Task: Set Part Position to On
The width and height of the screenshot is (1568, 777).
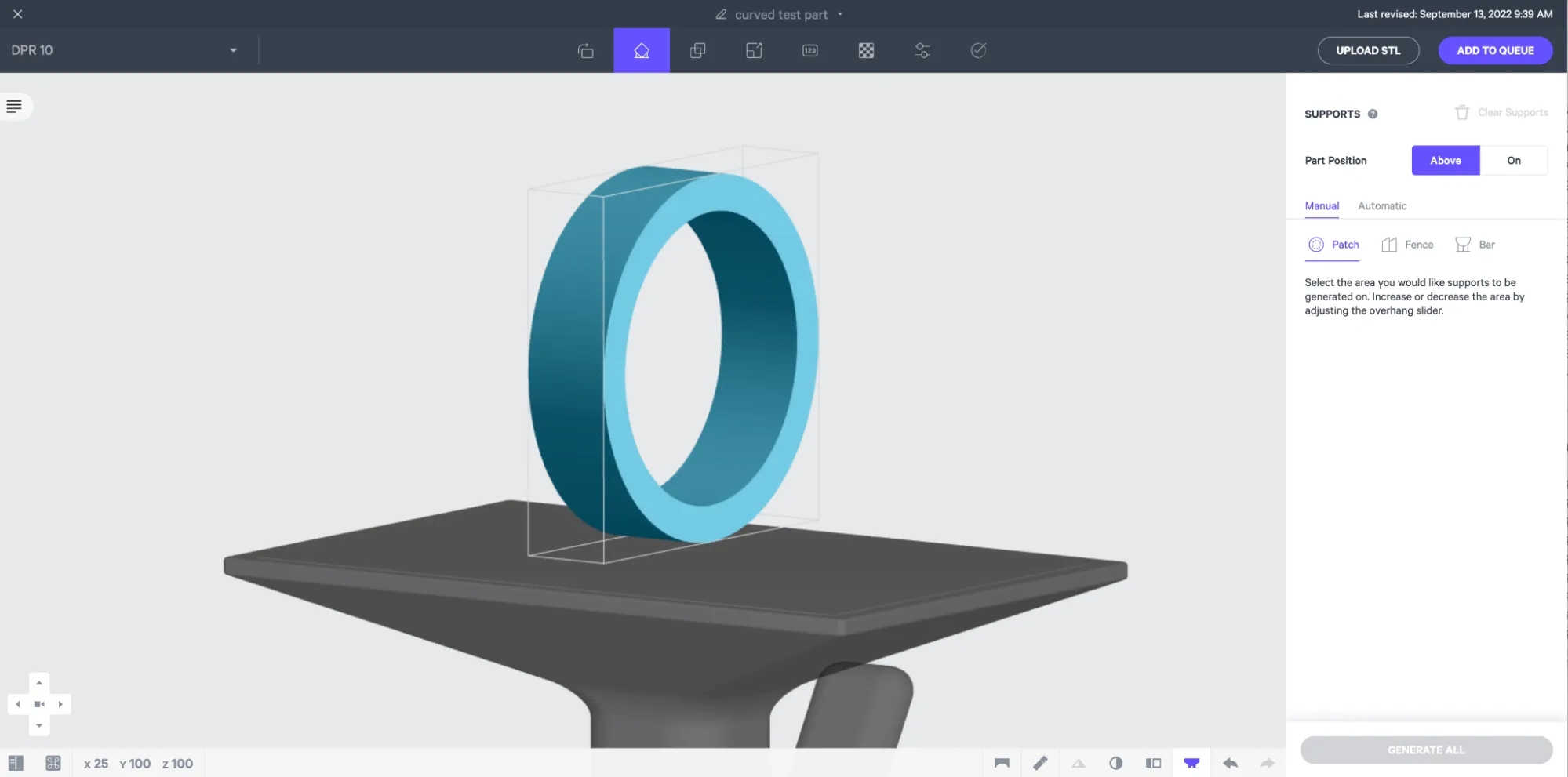Action: click(1514, 160)
